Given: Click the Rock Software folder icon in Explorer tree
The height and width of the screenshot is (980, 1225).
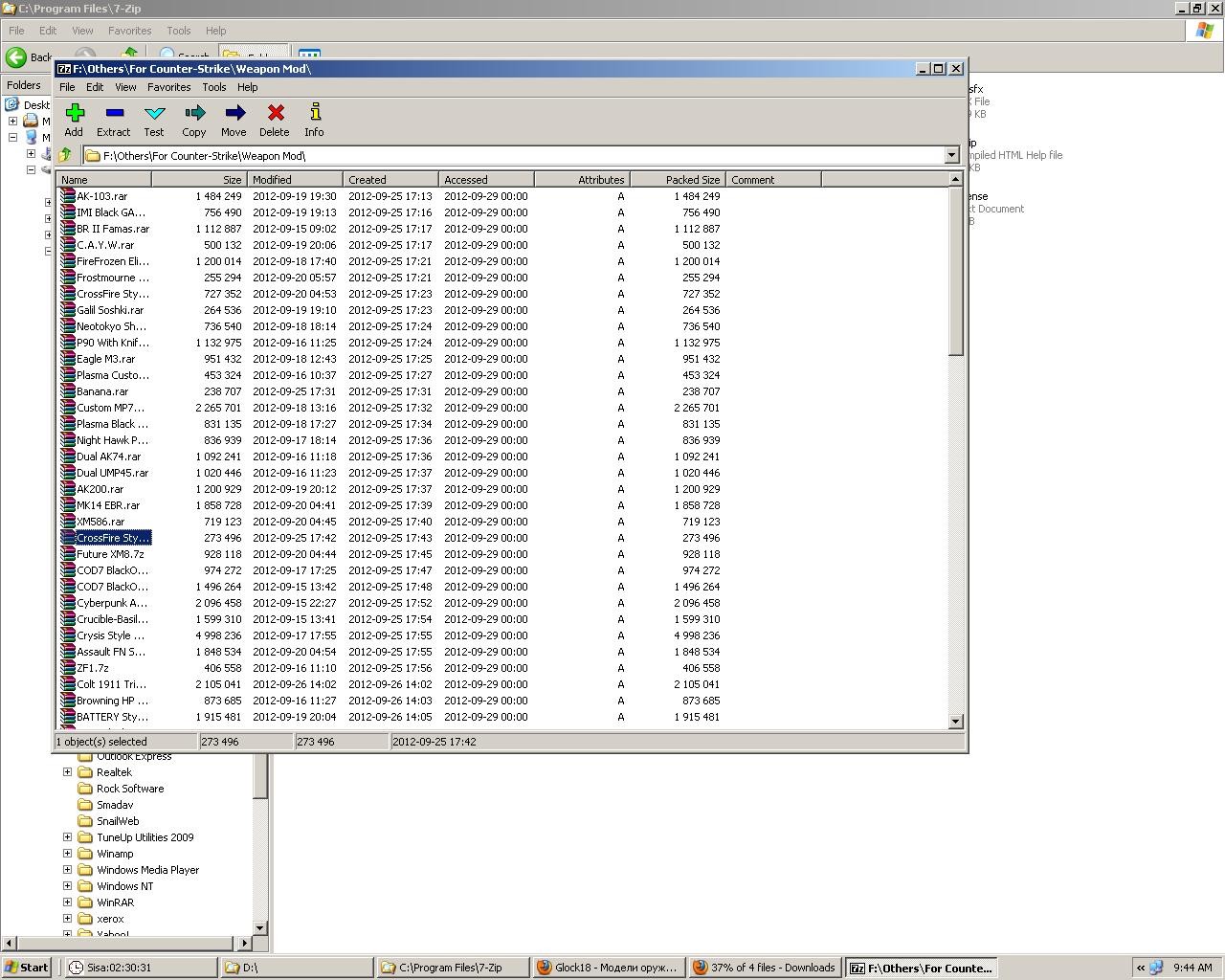Looking at the screenshot, I should (x=85, y=789).
